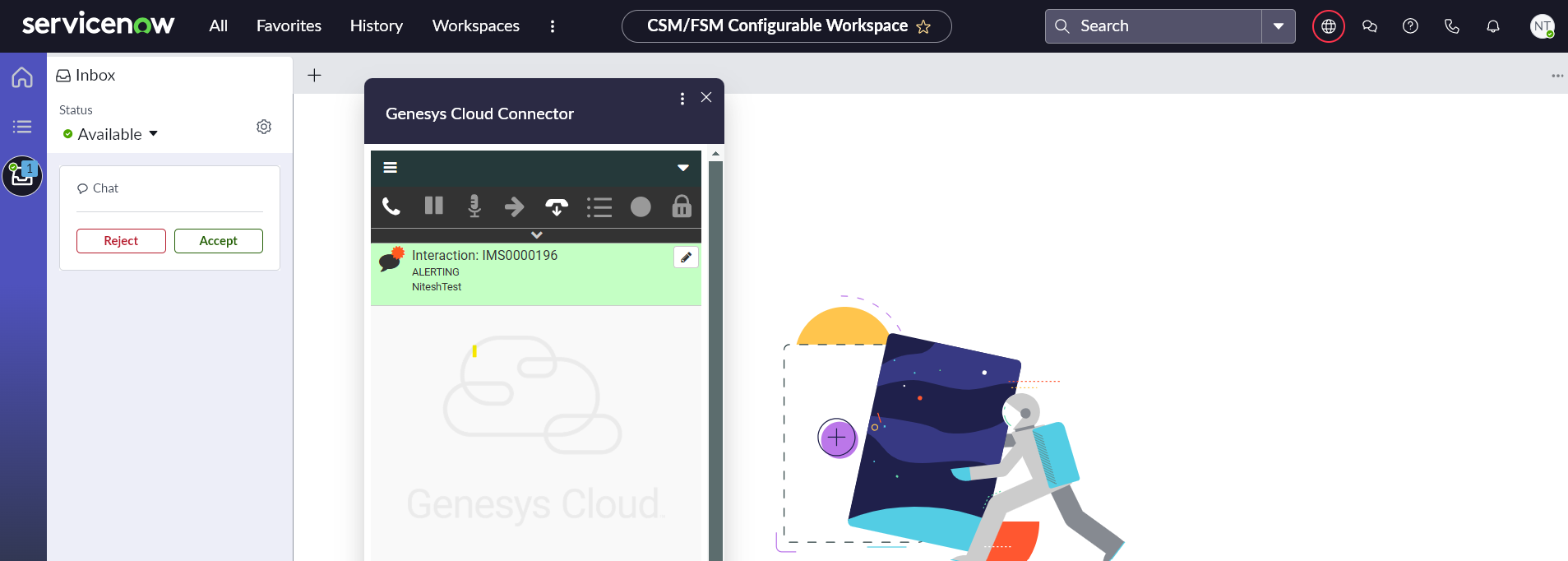Image resolution: width=1568 pixels, height=561 pixels.
Task: Open inbox settings gear icon
Action: click(264, 127)
